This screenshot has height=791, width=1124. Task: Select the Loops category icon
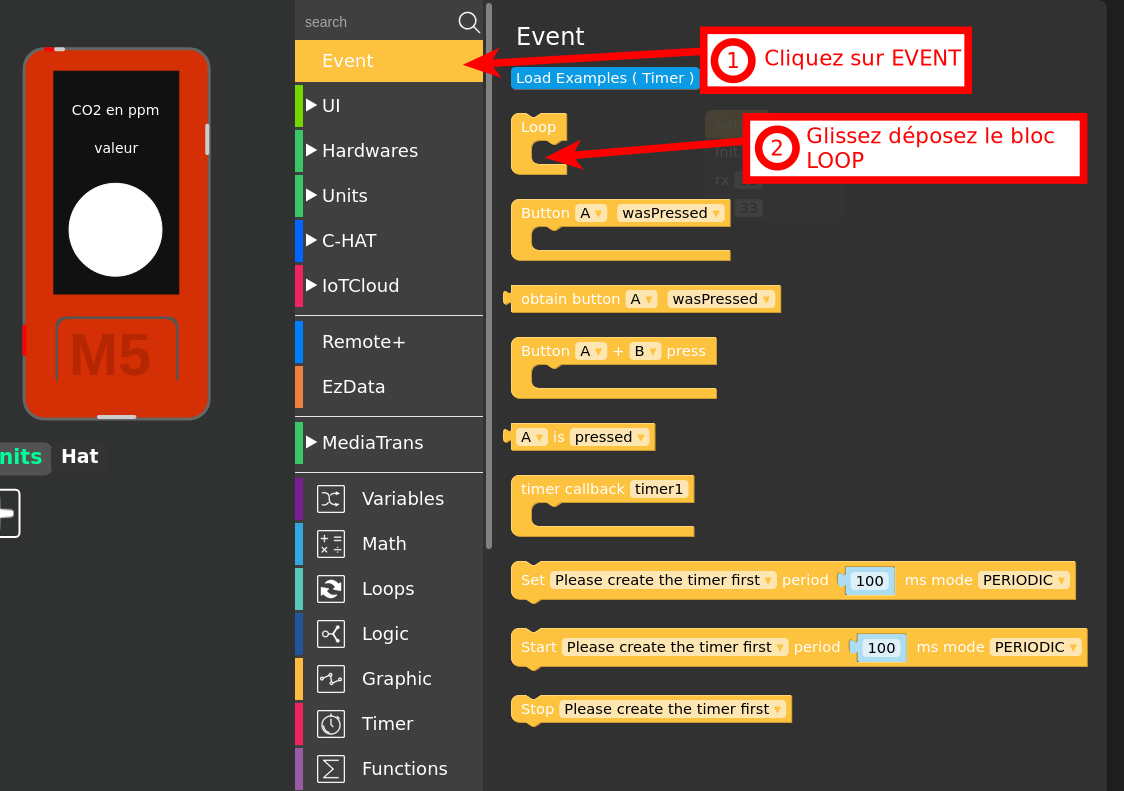click(x=331, y=589)
